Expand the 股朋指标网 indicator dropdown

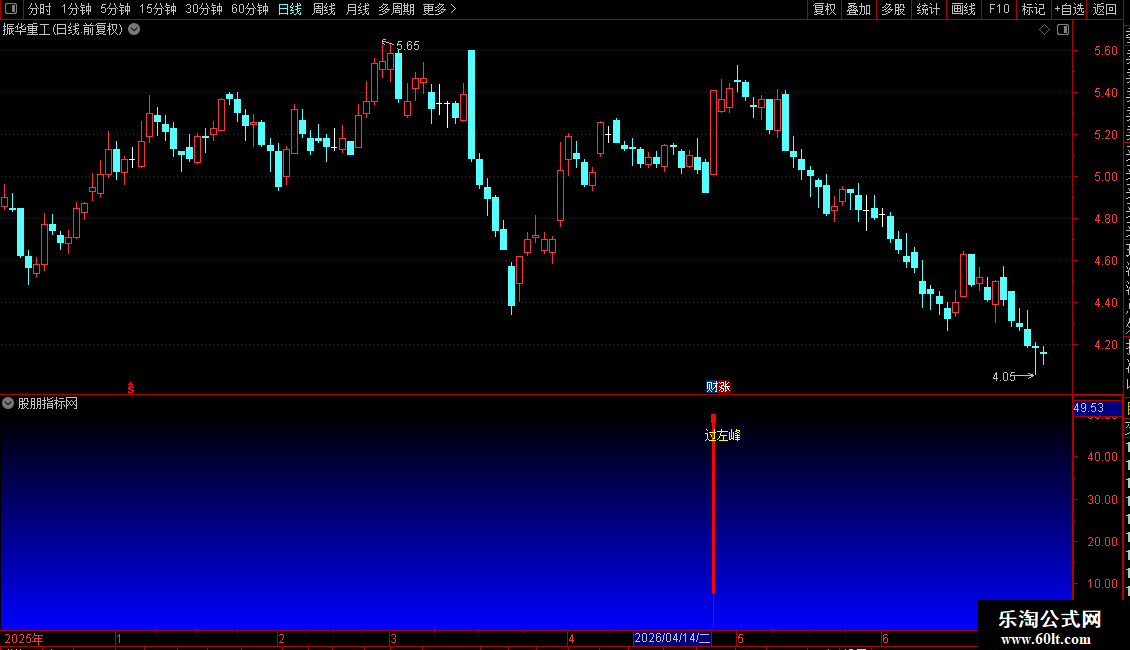(x=8, y=404)
